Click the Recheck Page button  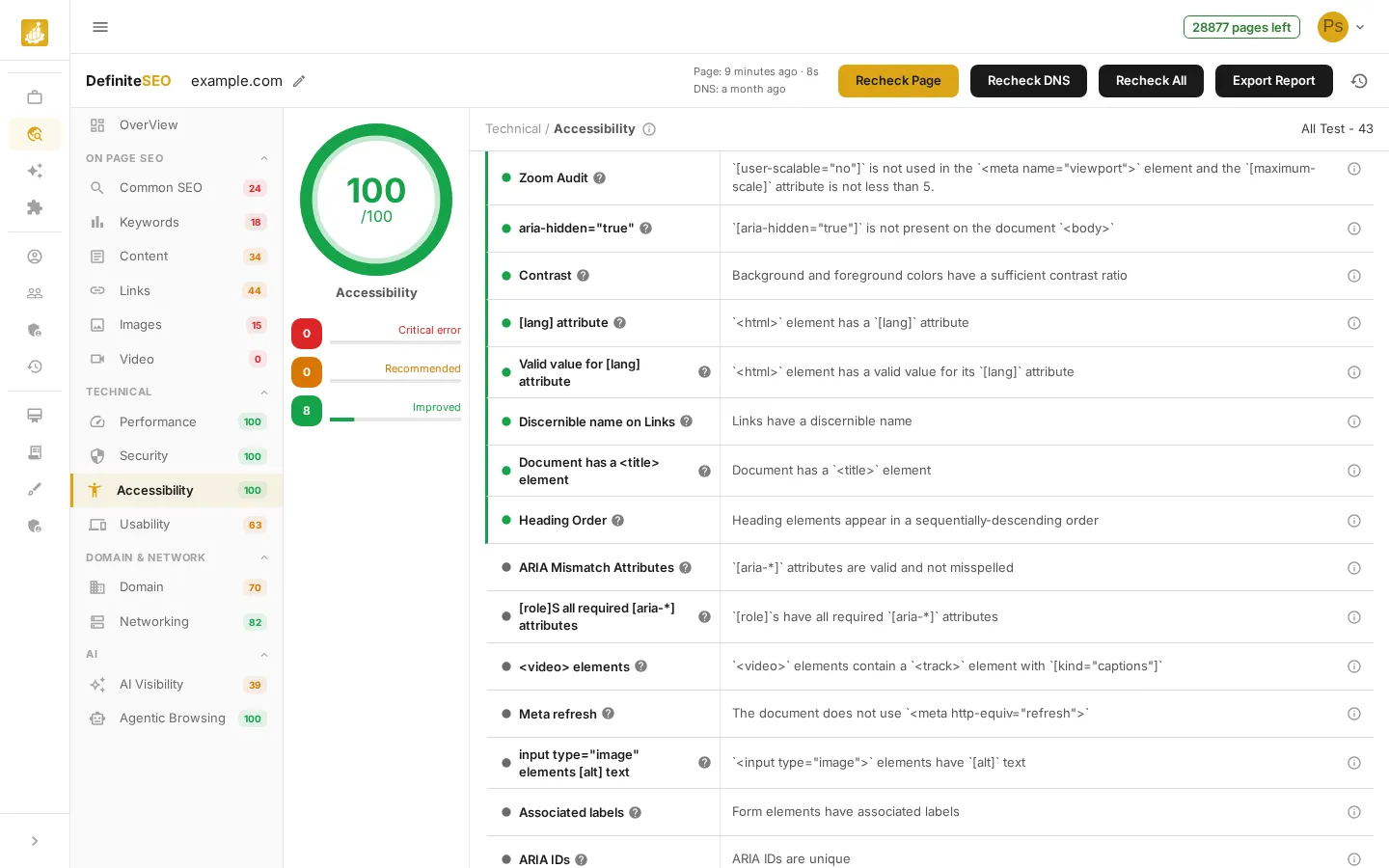[898, 81]
